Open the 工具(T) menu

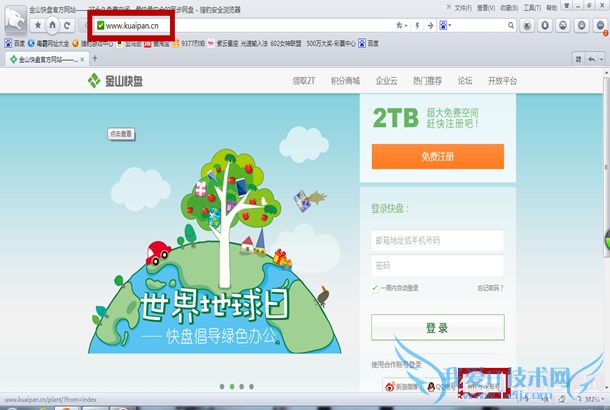click(532, 8)
